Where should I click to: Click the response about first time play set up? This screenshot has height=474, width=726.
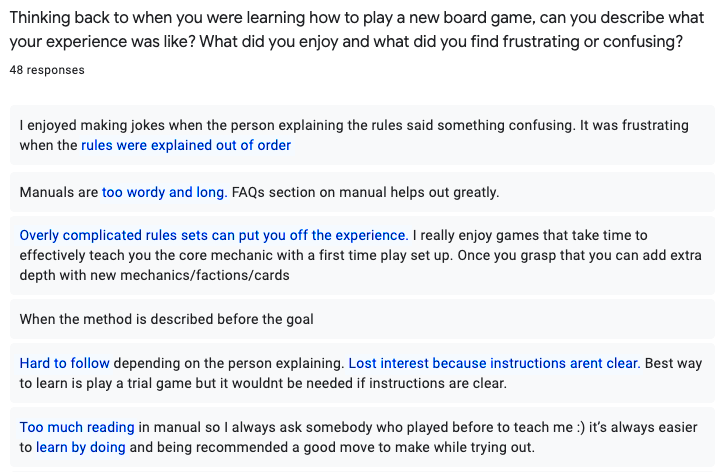362,256
